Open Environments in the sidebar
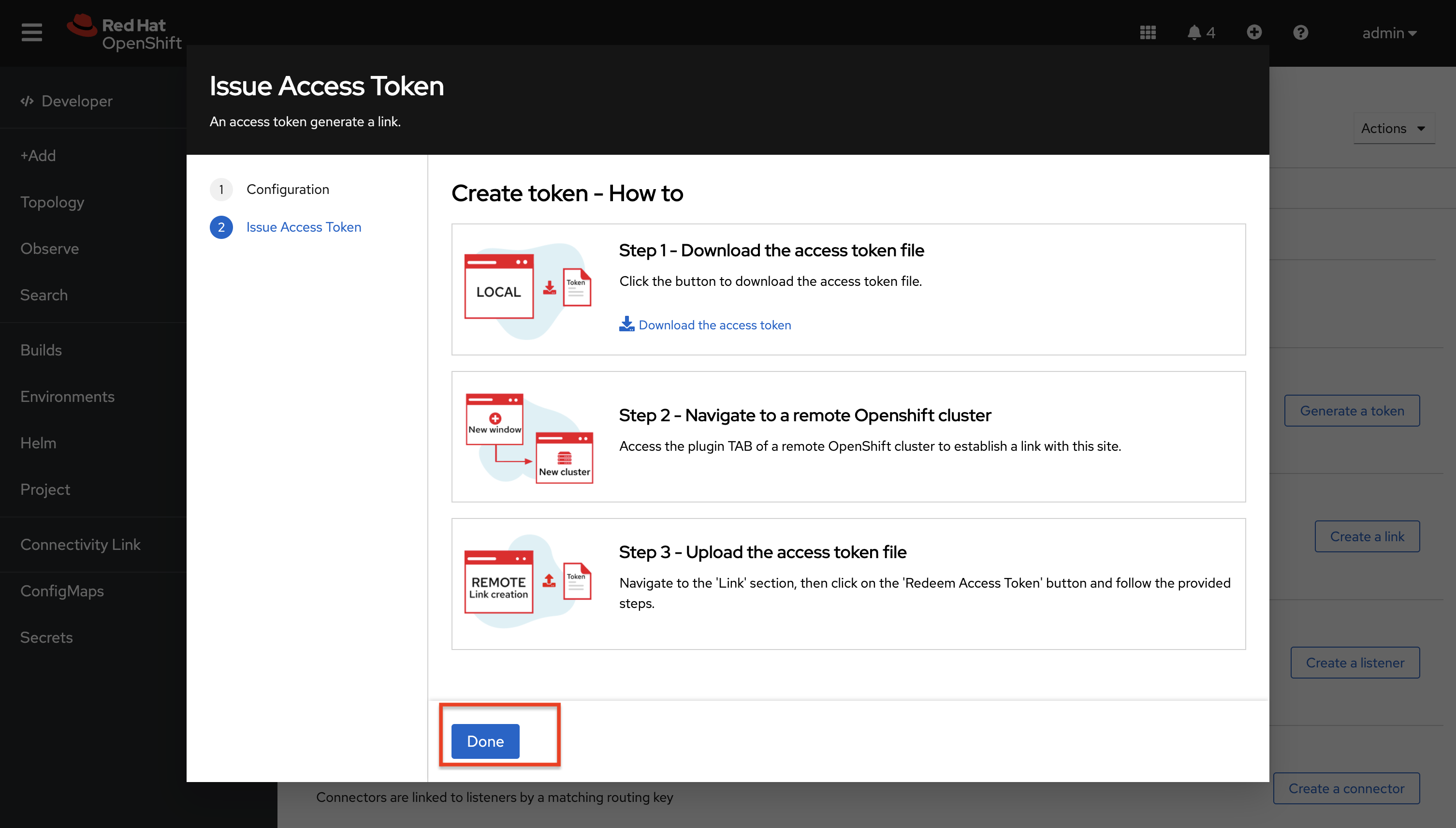The height and width of the screenshot is (828, 1456). tap(67, 397)
